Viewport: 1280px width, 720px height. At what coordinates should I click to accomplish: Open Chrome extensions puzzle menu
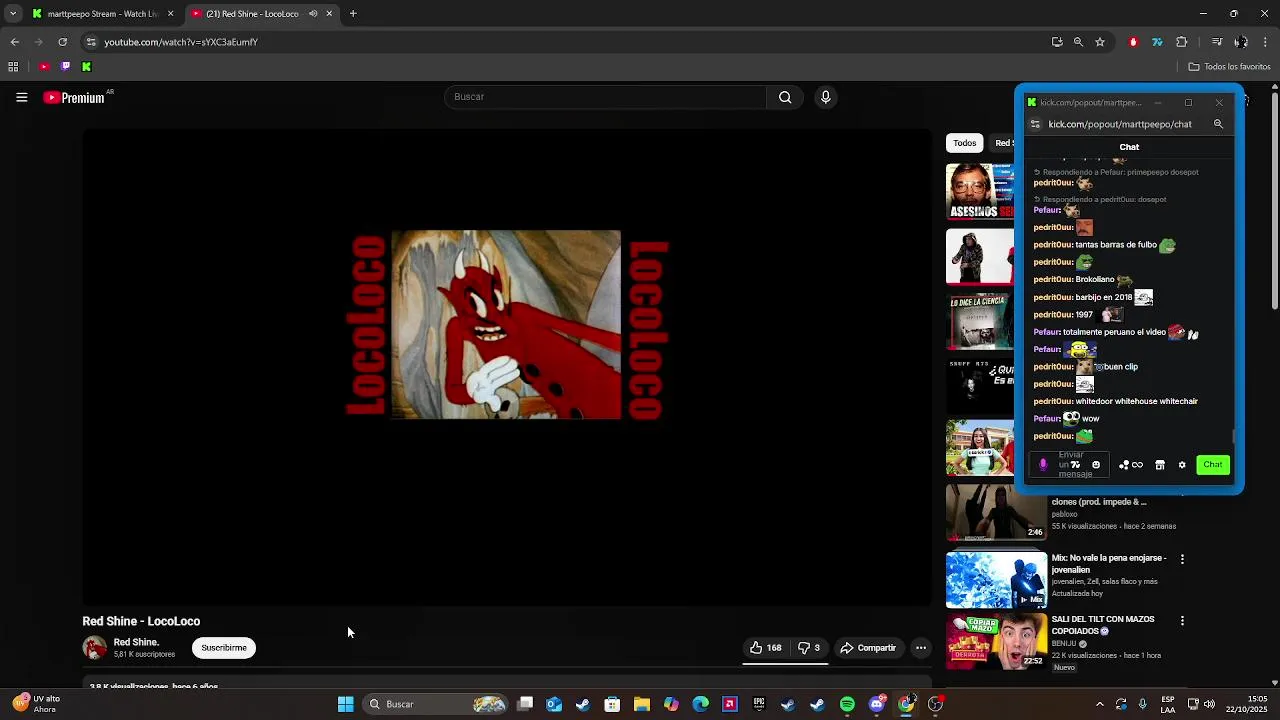pos(1182,42)
